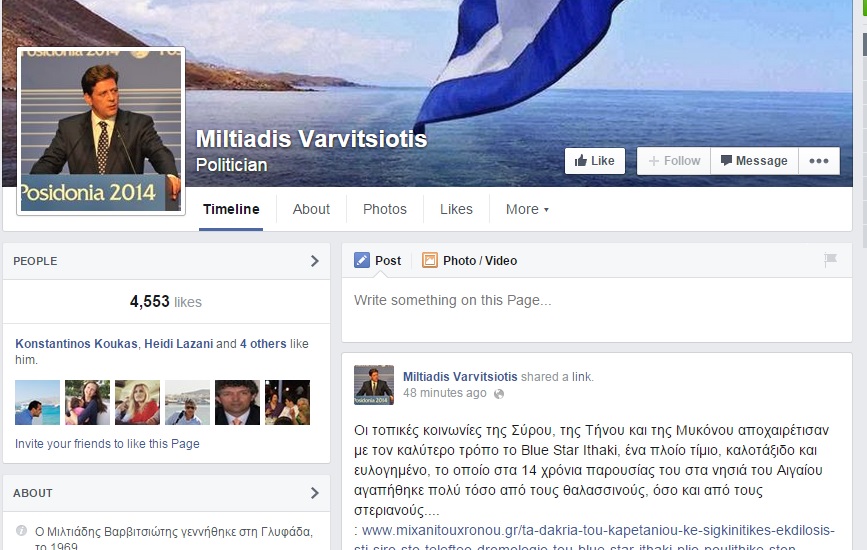Open the More dropdown tab

pos(527,209)
